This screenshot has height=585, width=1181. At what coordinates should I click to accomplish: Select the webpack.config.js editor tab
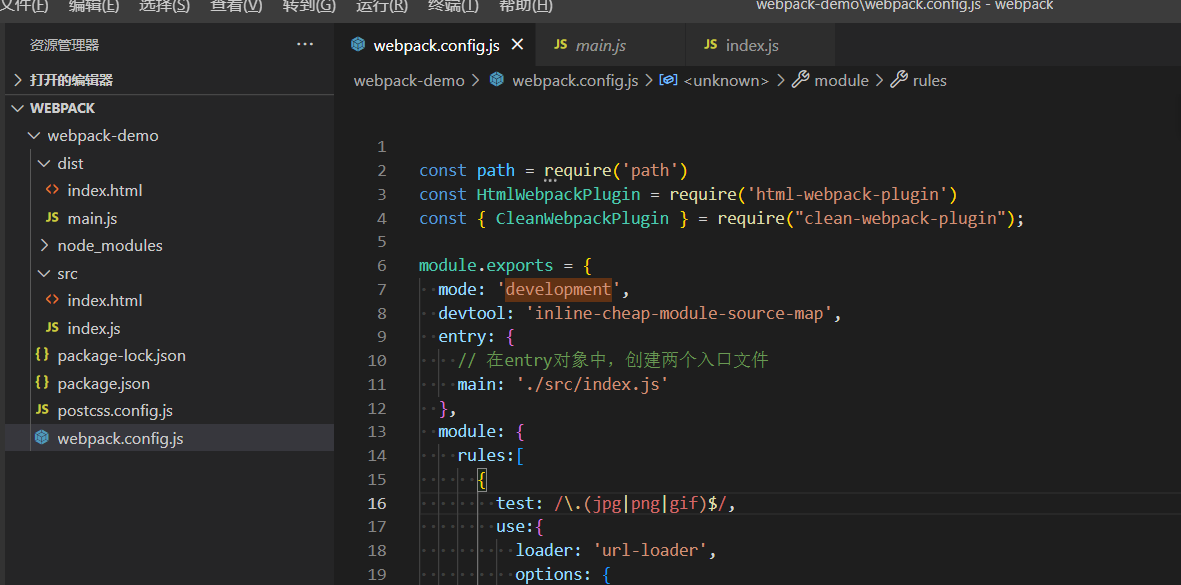click(436, 45)
